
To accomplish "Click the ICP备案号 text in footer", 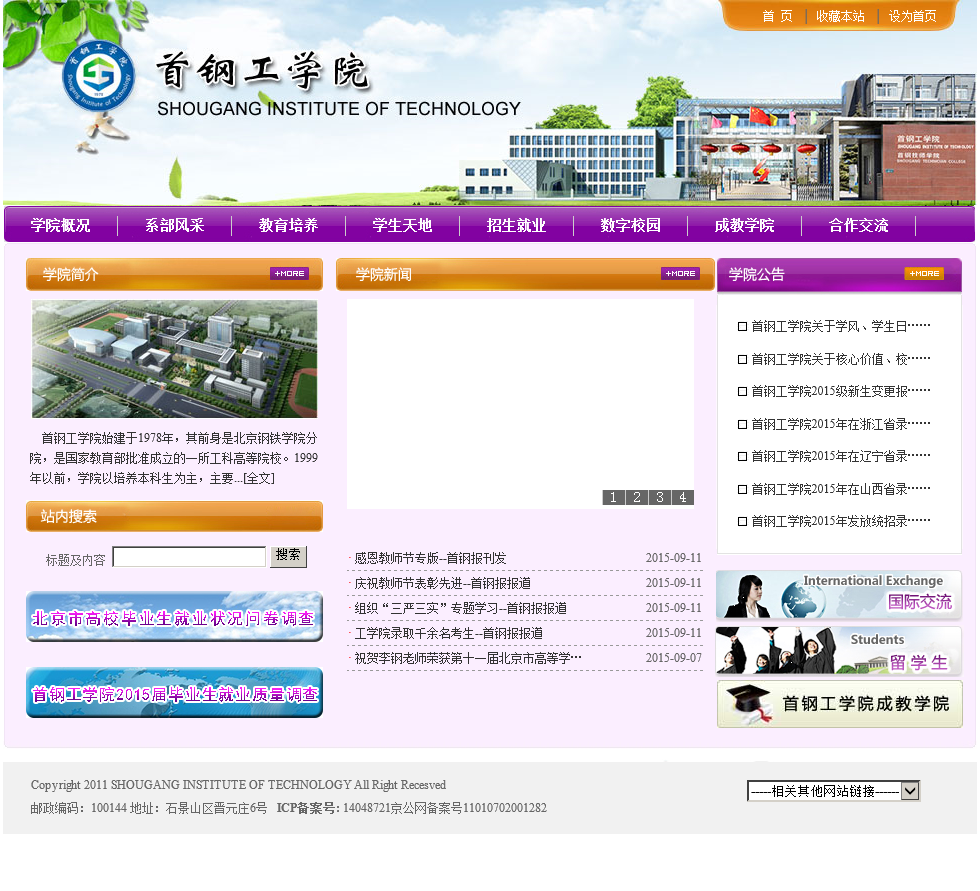I will 308,808.
